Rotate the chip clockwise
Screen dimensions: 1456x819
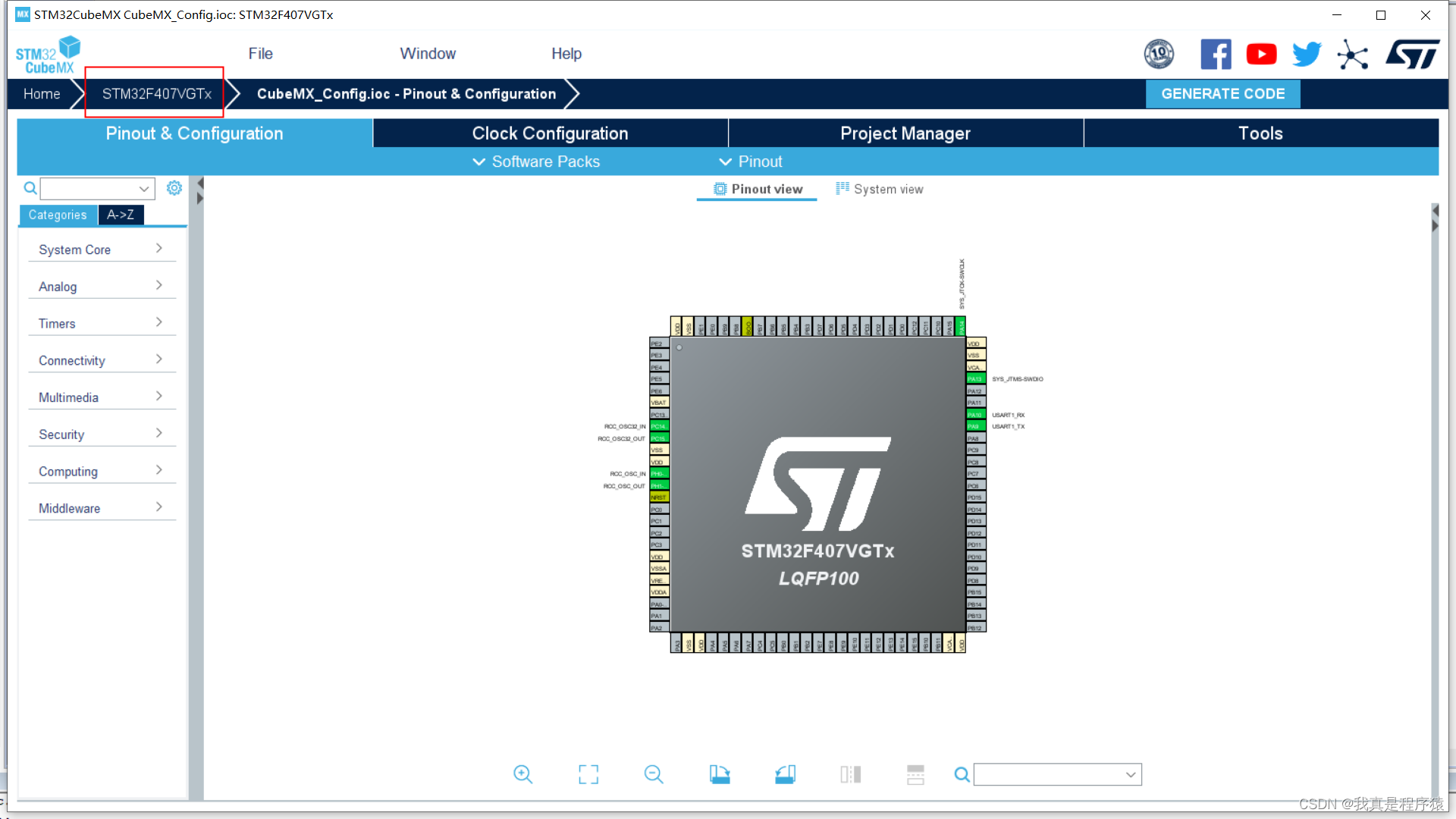pyautogui.click(x=719, y=774)
